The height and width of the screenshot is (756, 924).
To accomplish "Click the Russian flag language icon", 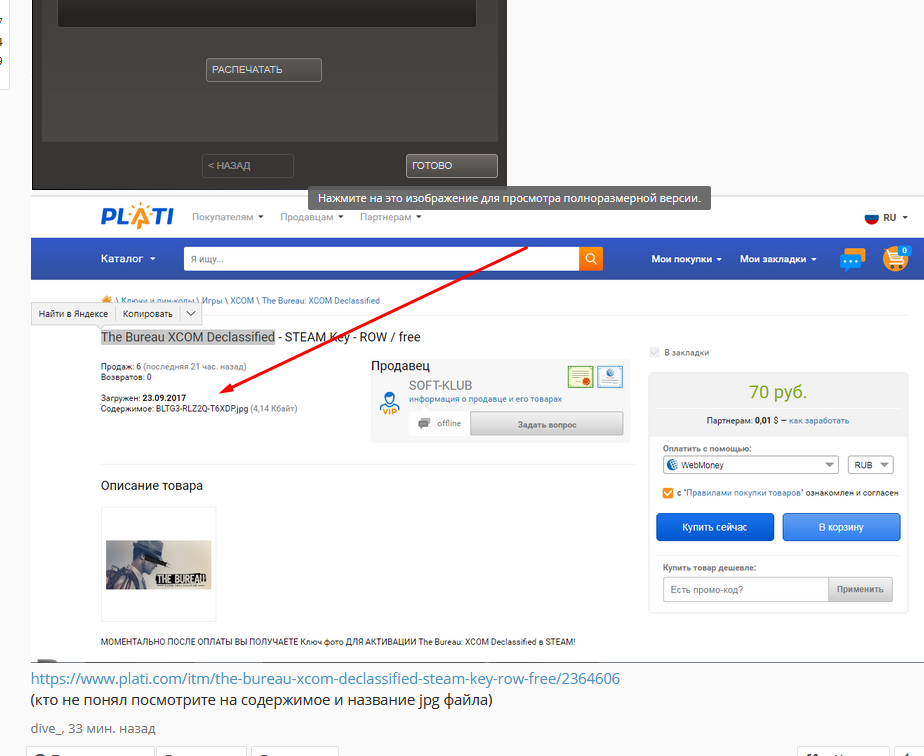I will click(872, 217).
